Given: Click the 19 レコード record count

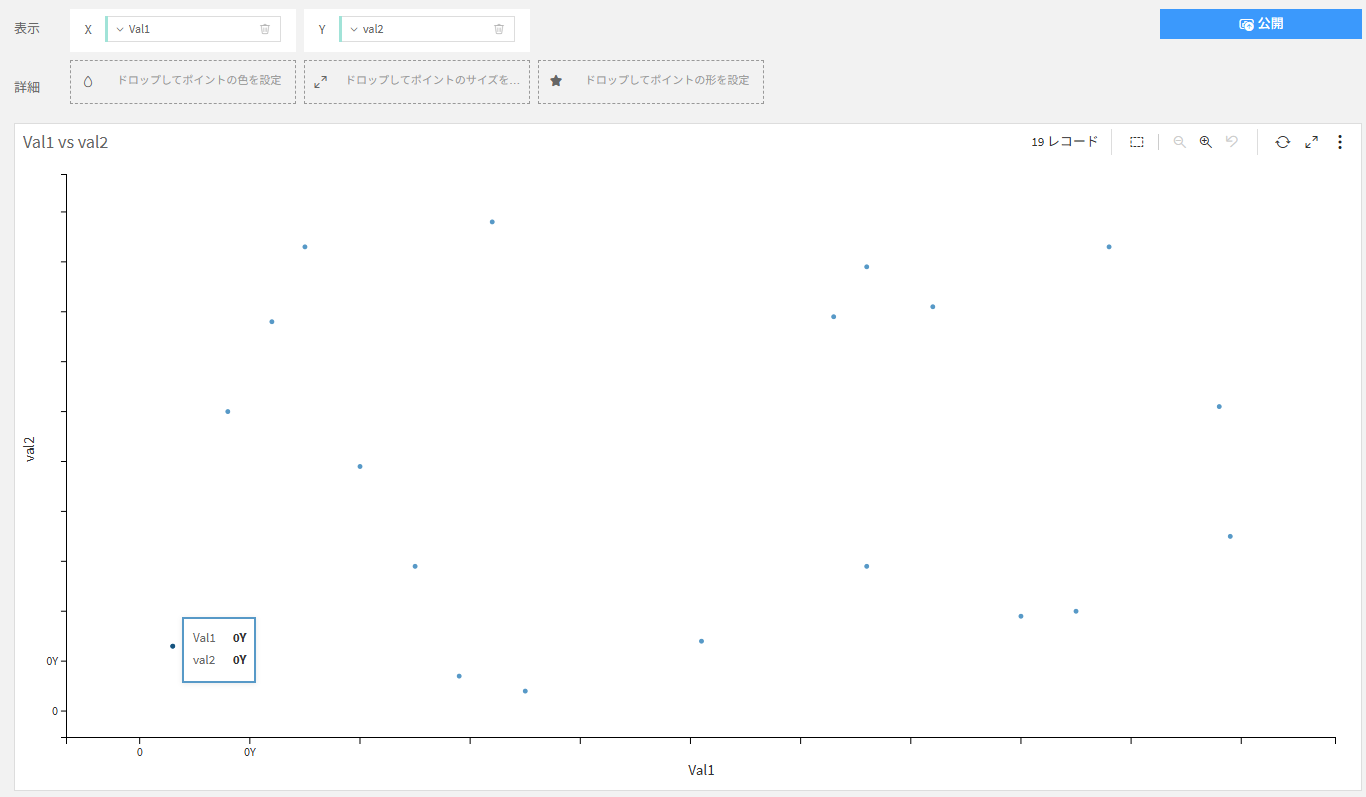Looking at the screenshot, I should [1064, 142].
